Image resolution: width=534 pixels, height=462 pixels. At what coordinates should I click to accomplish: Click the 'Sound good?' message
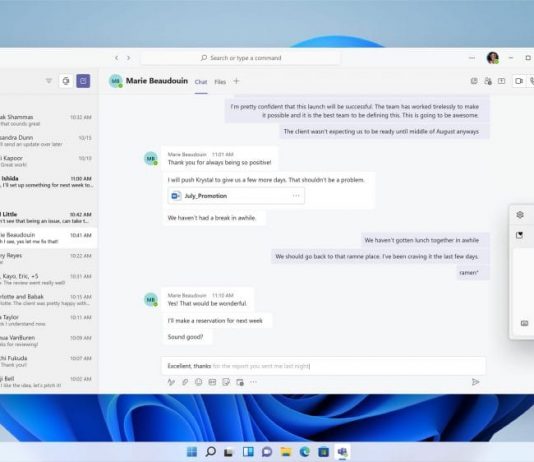click(x=186, y=337)
